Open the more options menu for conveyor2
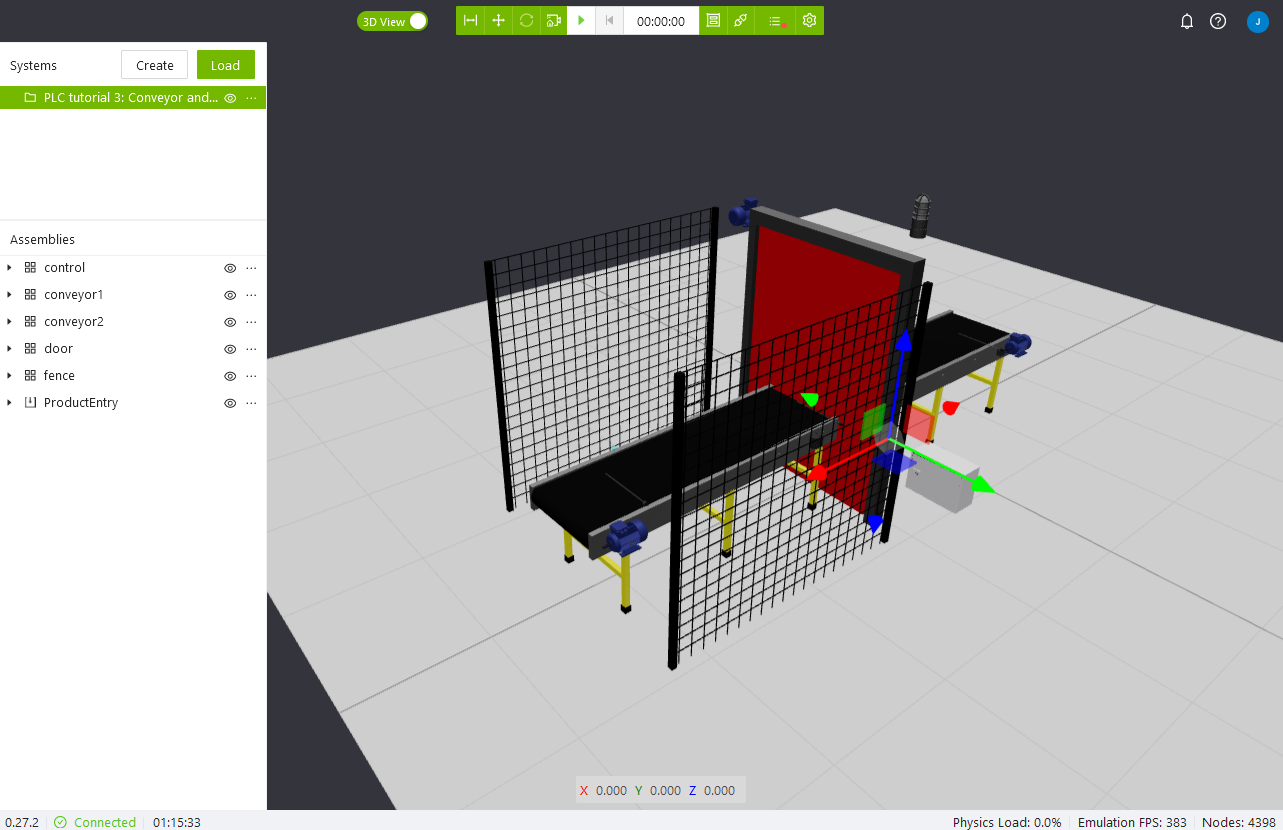Image resolution: width=1283 pixels, height=830 pixels. (x=251, y=322)
